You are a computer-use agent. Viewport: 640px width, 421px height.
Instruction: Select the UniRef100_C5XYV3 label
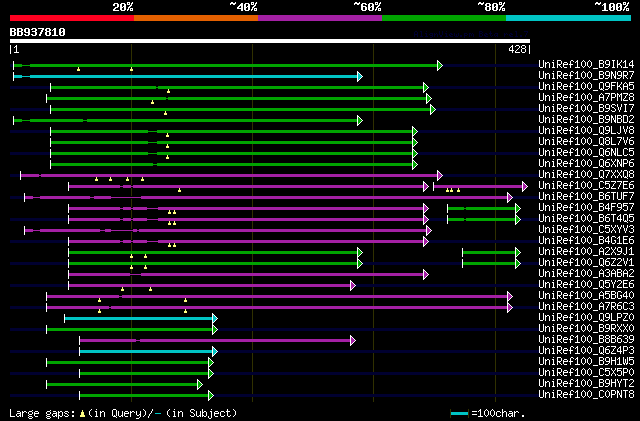point(586,230)
